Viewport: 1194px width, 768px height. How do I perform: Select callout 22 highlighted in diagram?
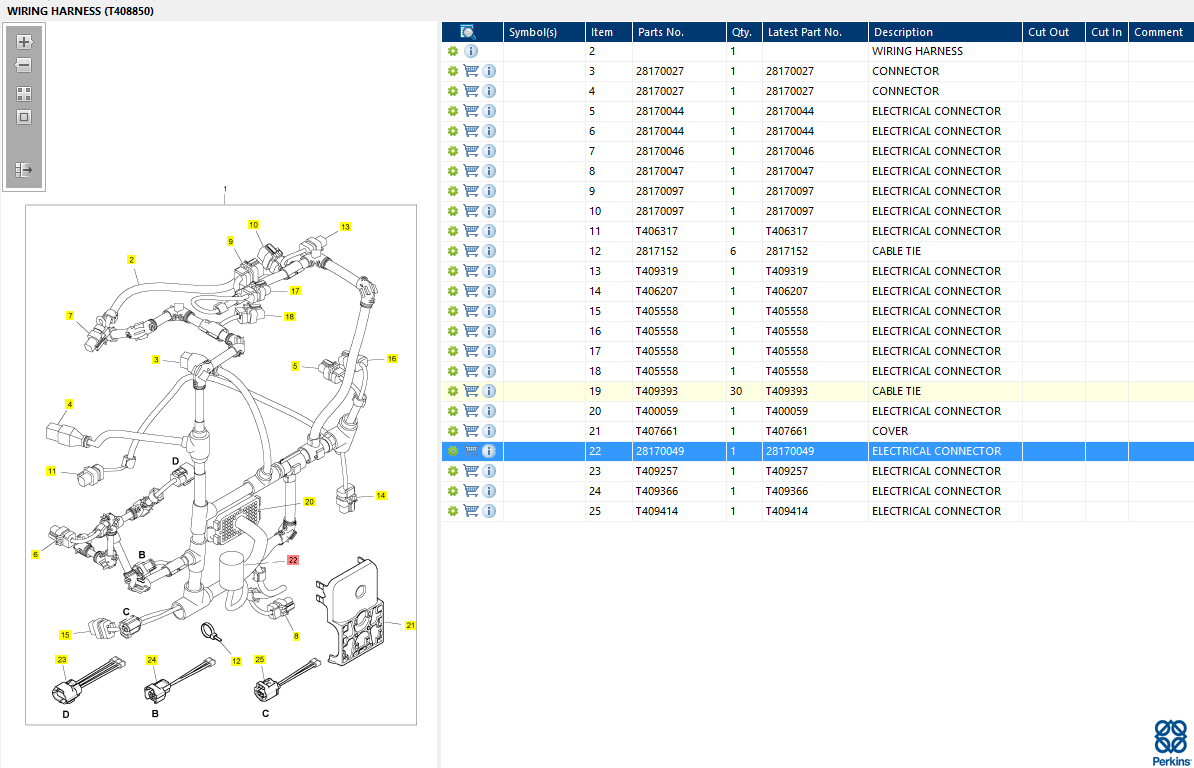click(x=293, y=560)
